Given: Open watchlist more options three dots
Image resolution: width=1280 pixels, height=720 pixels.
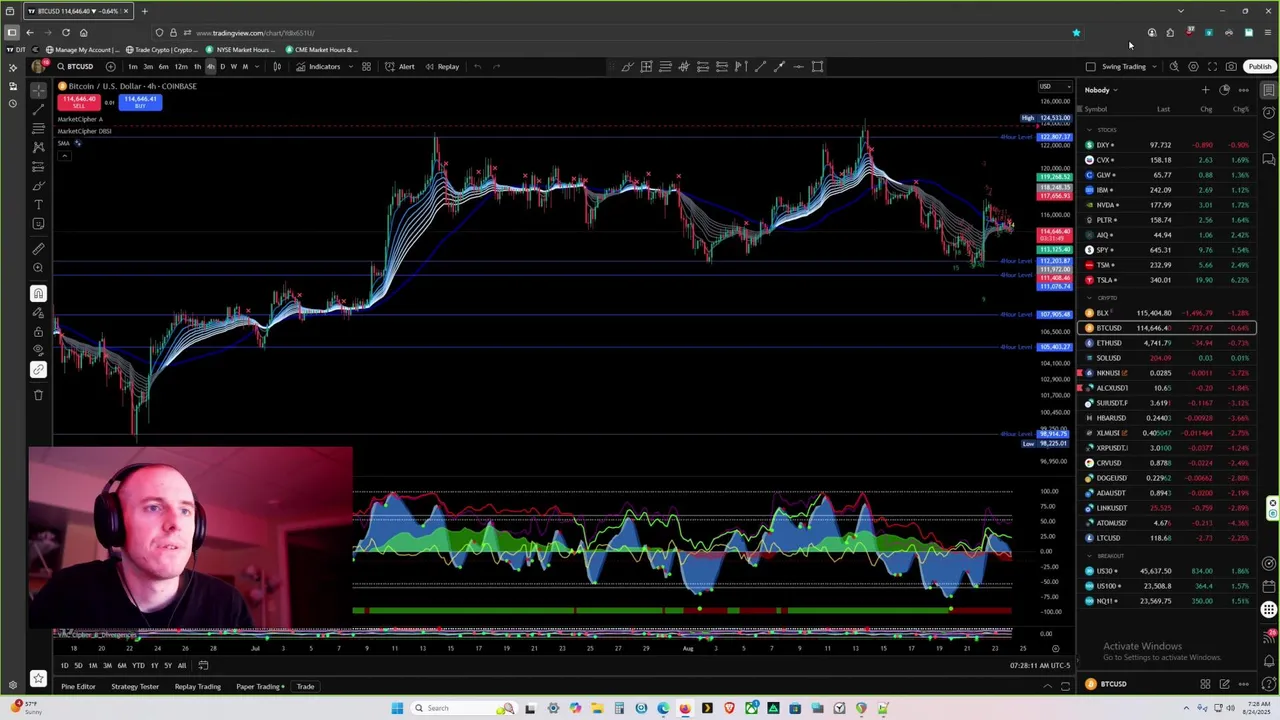Looking at the screenshot, I should click(x=1243, y=90).
